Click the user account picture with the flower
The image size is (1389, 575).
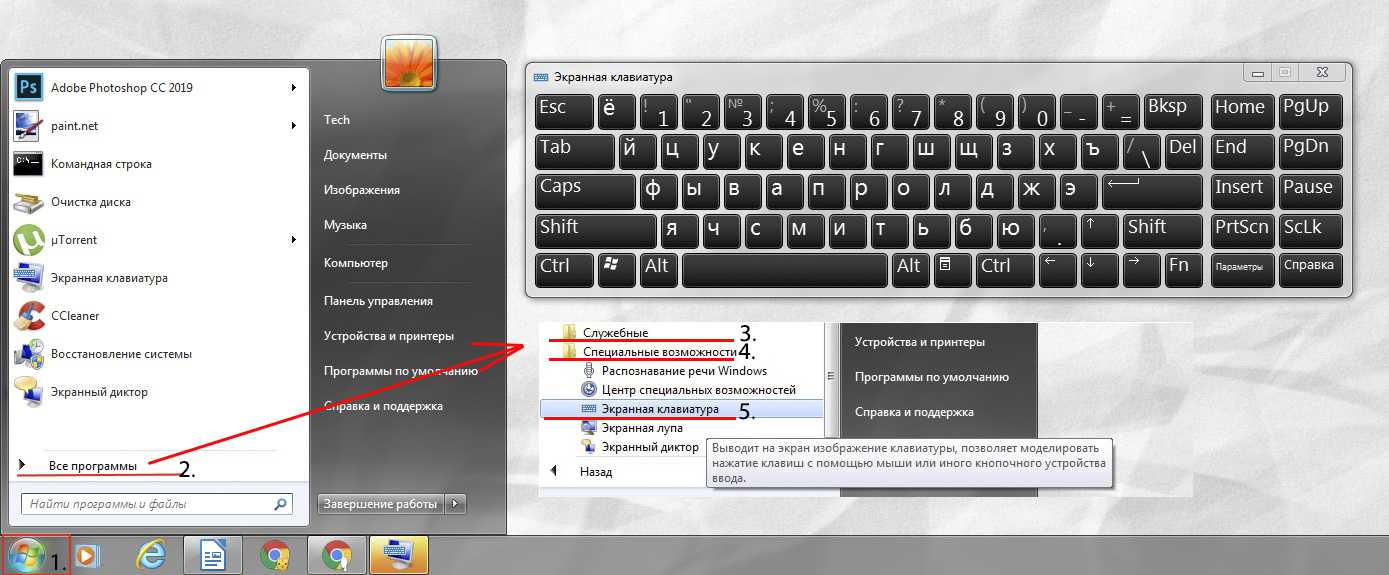pos(407,64)
